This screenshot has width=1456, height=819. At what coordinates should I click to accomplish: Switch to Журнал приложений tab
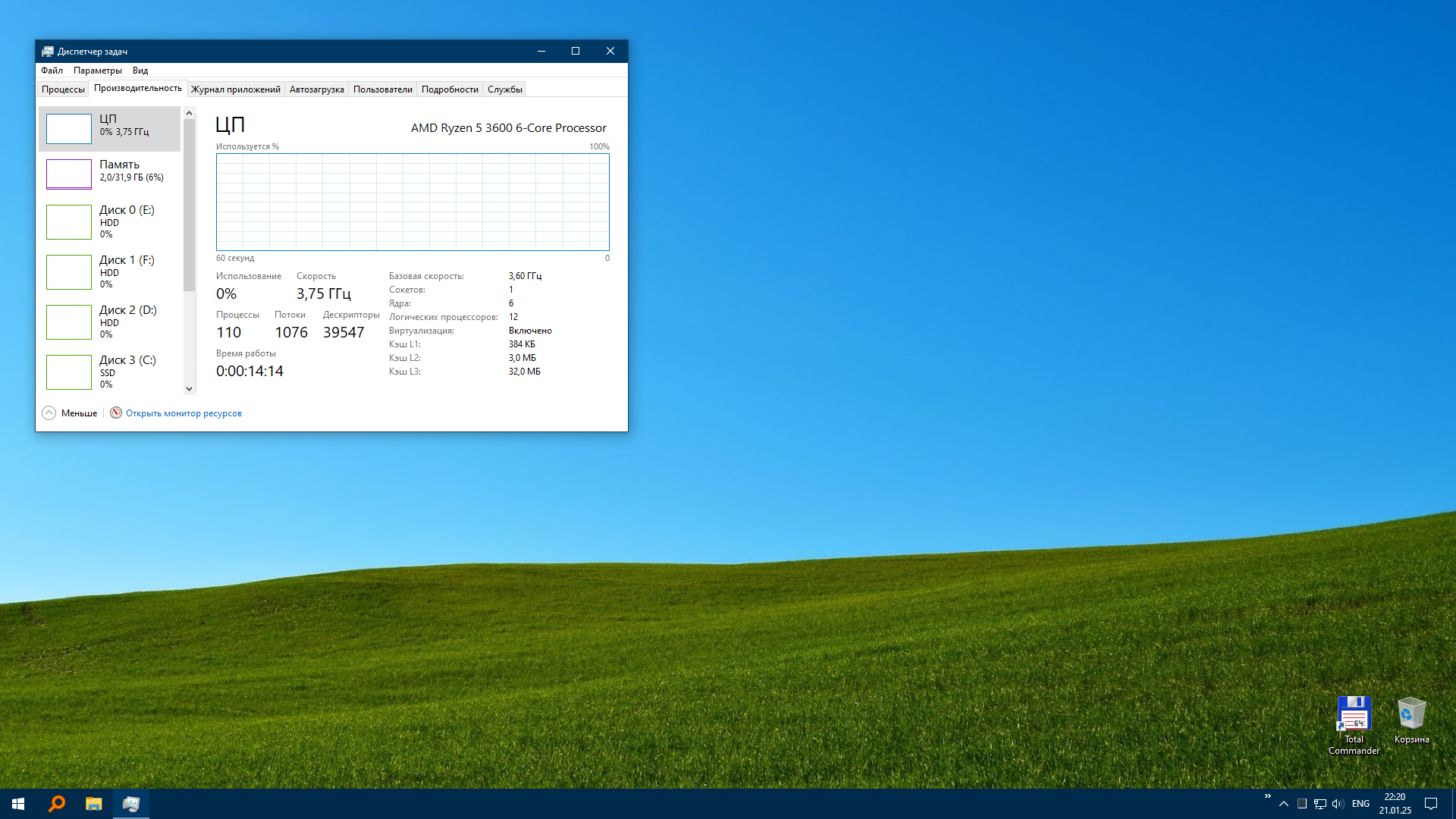tap(236, 89)
